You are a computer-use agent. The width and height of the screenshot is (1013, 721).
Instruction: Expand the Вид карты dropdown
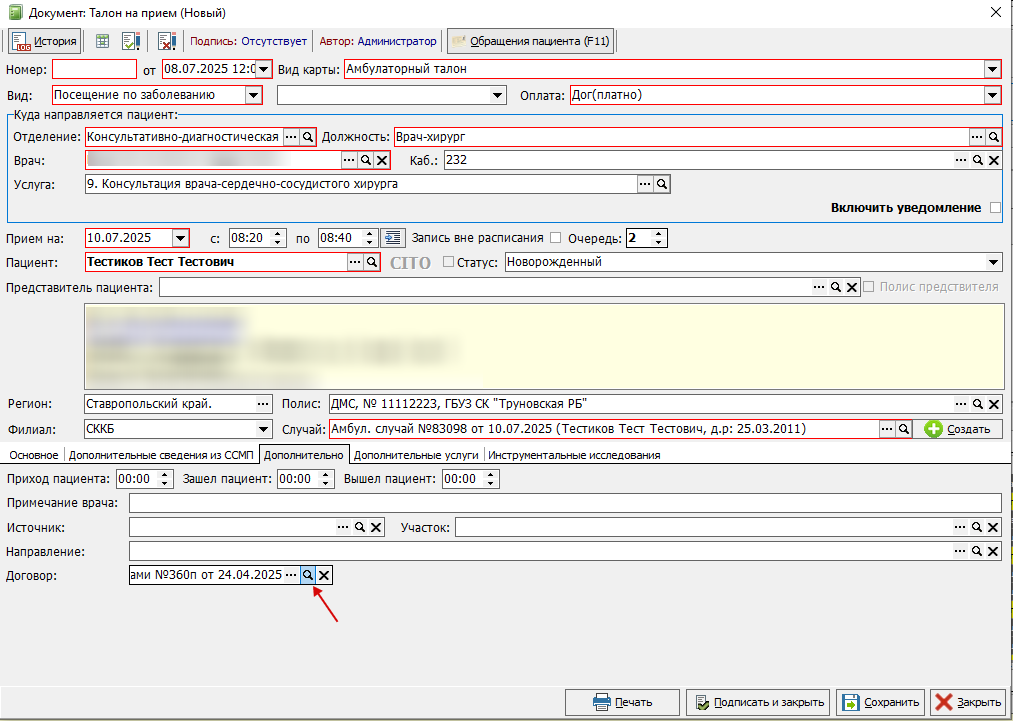click(x=992, y=69)
